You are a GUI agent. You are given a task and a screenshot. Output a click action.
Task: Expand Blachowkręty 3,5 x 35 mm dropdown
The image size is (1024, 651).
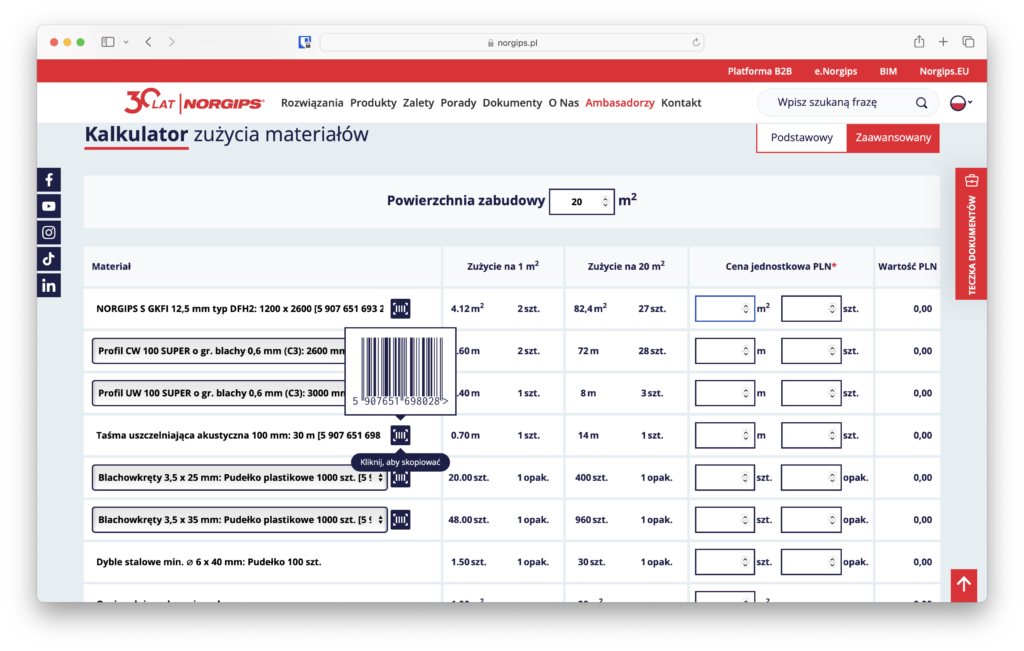(x=239, y=520)
